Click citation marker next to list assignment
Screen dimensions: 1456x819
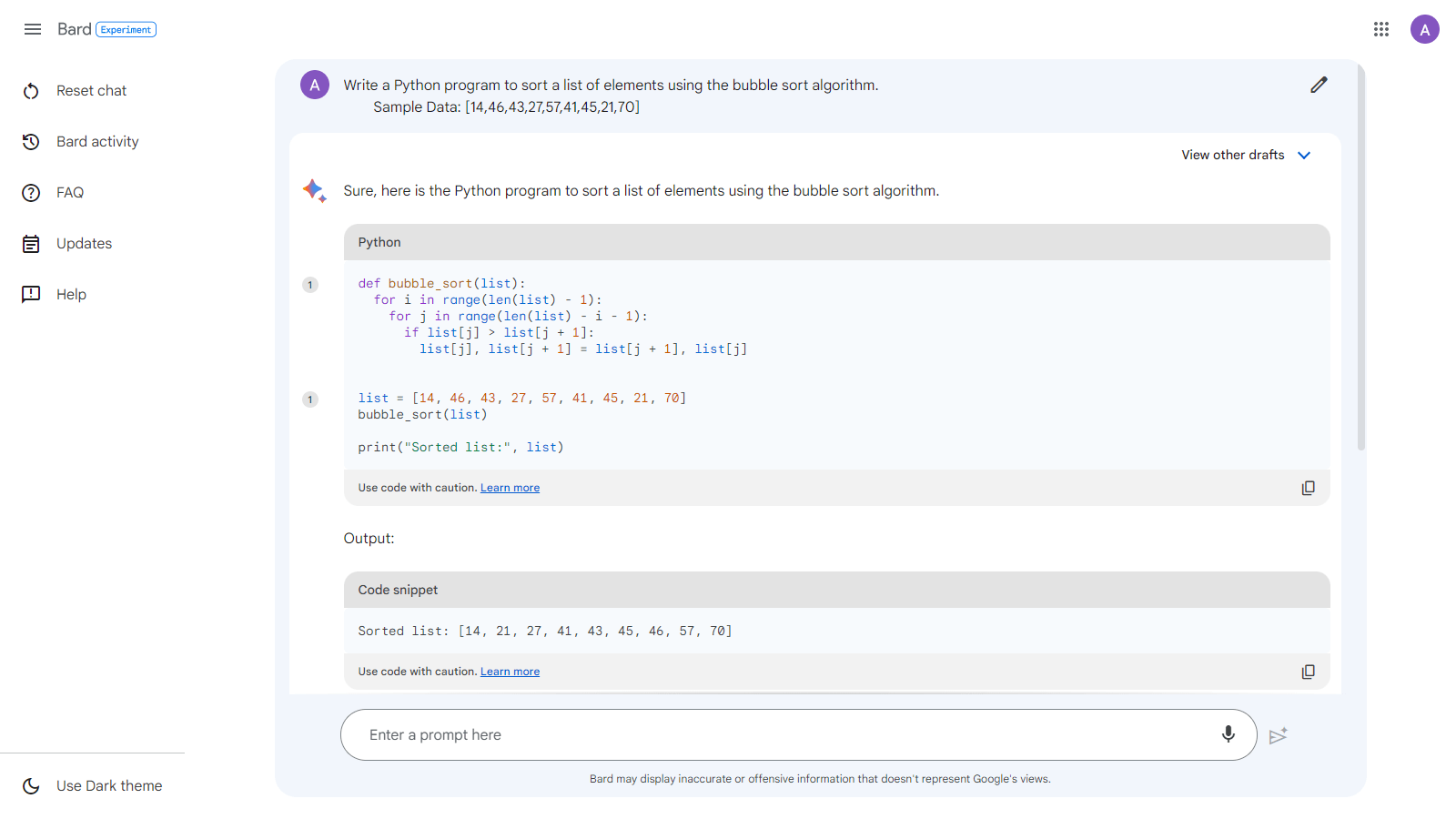click(x=310, y=399)
